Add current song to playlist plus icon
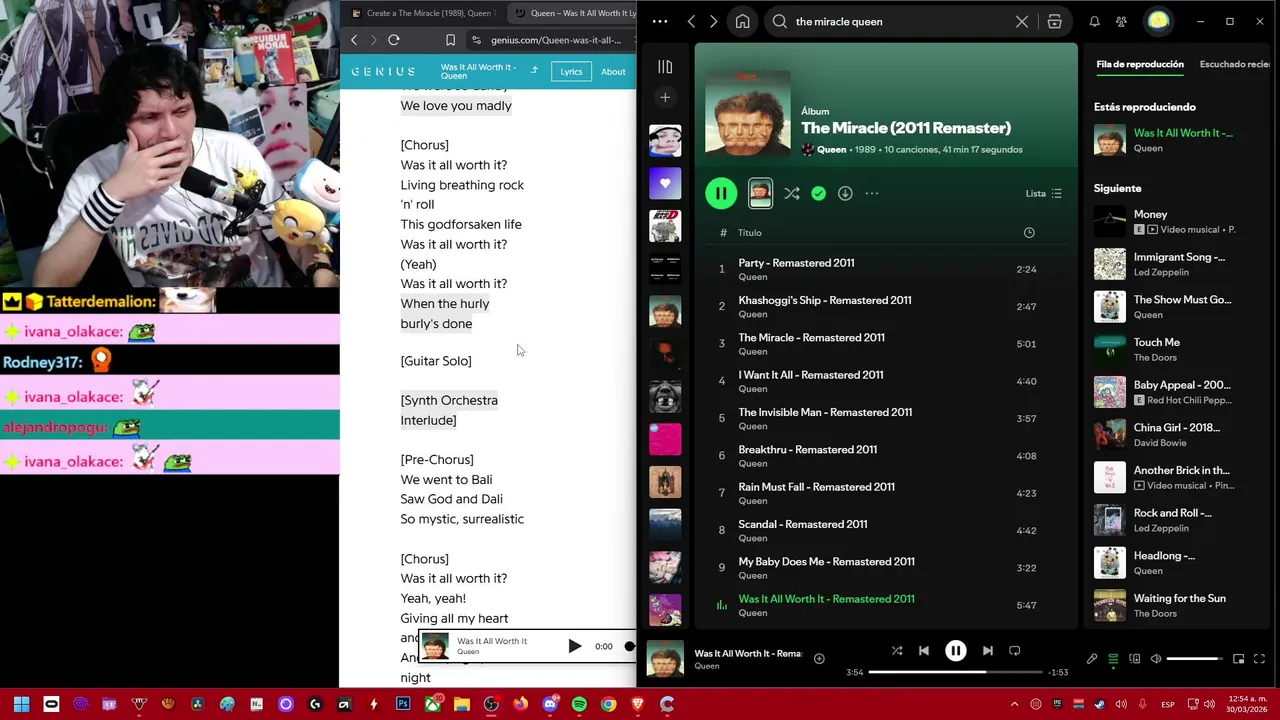Viewport: 1280px width, 720px height. [x=819, y=658]
